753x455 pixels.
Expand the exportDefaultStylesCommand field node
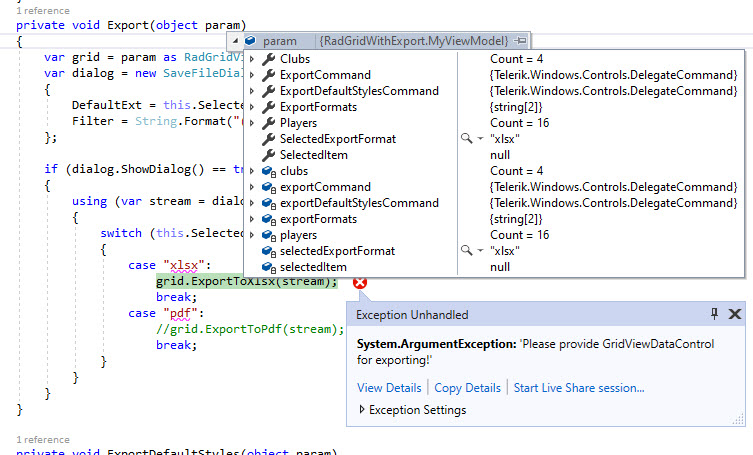click(x=252, y=203)
